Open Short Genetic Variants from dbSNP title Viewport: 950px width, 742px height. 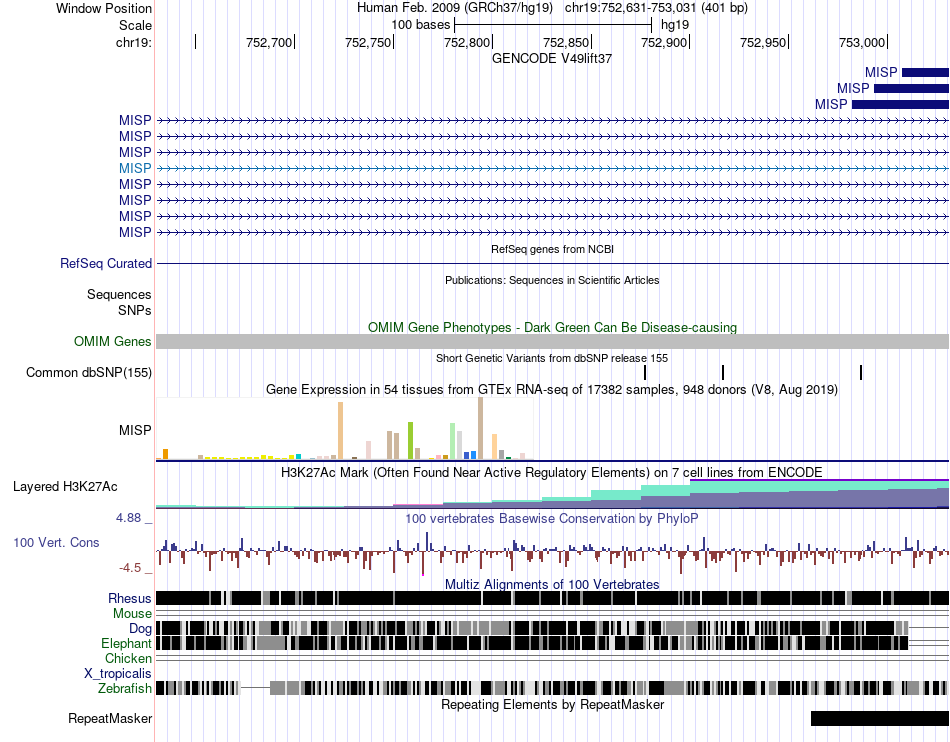coord(552,358)
